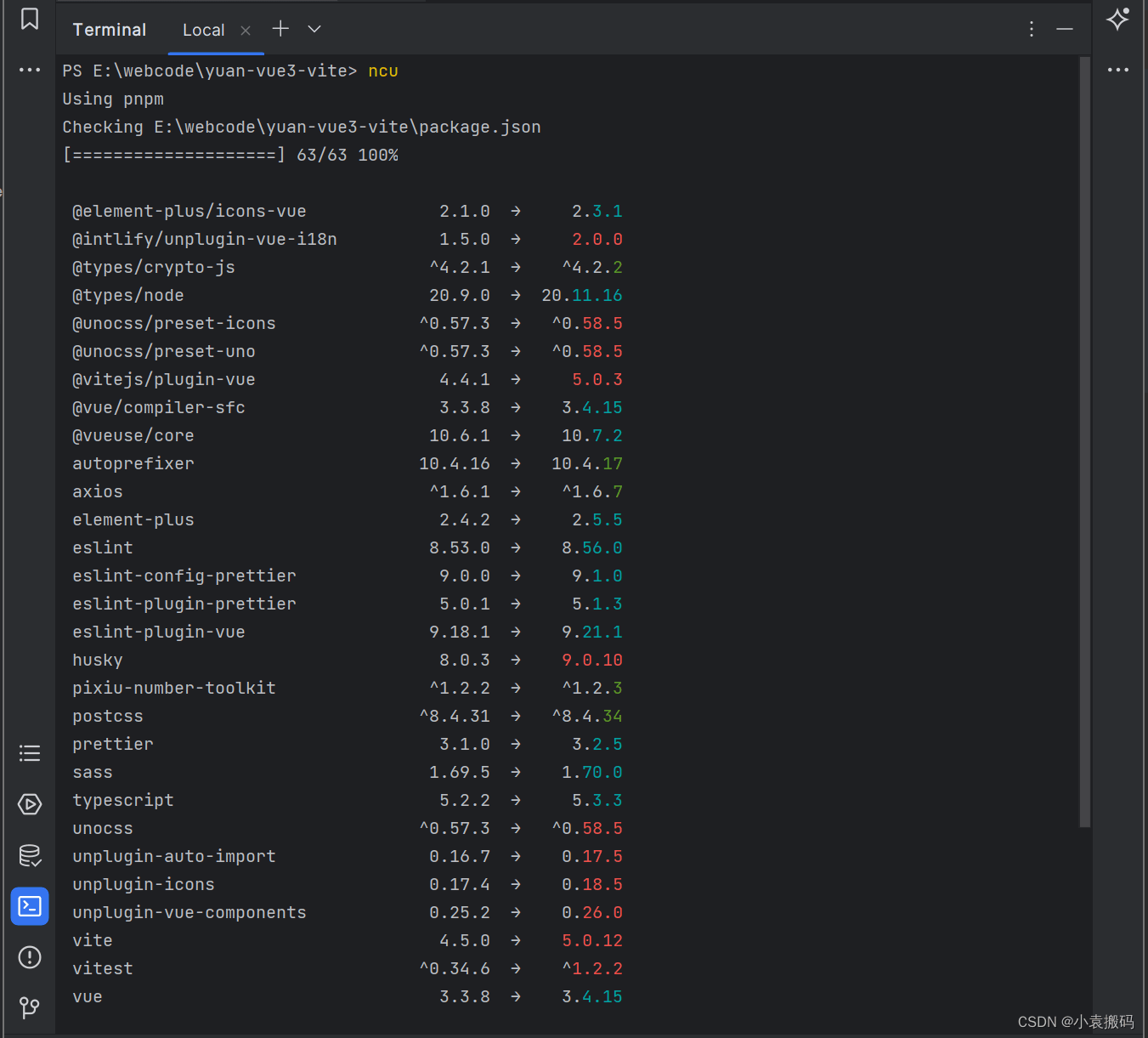This screenshot has width=1148, height=1038.
Task: Click autoprefixer's current version 10.4.16
Action: click(455, 463)
